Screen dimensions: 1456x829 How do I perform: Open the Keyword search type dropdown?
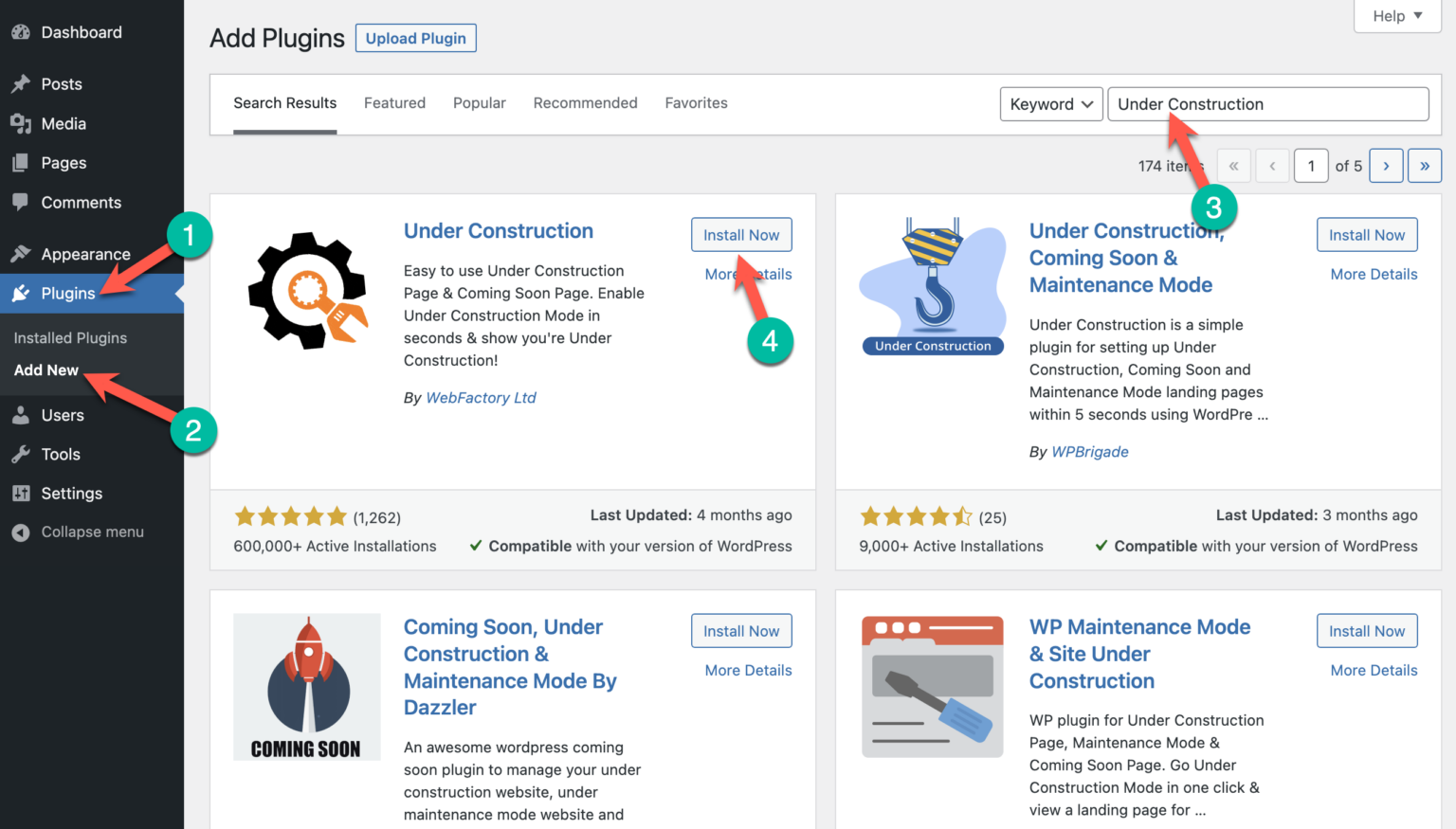(1050, 103)
